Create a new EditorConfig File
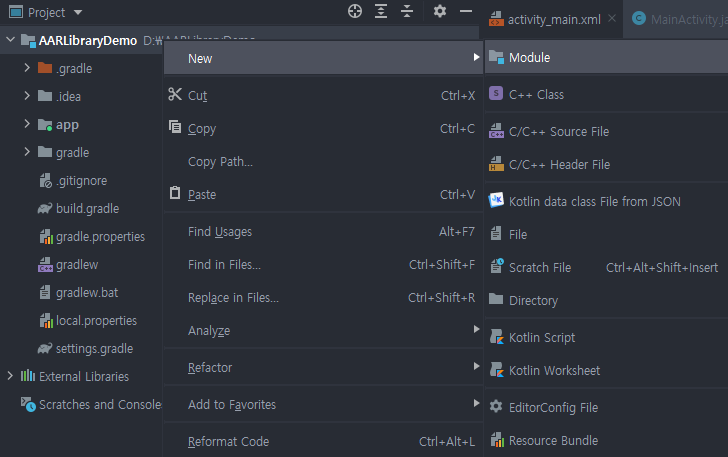This screenshot has width=728, height=457. coord(606,407)
